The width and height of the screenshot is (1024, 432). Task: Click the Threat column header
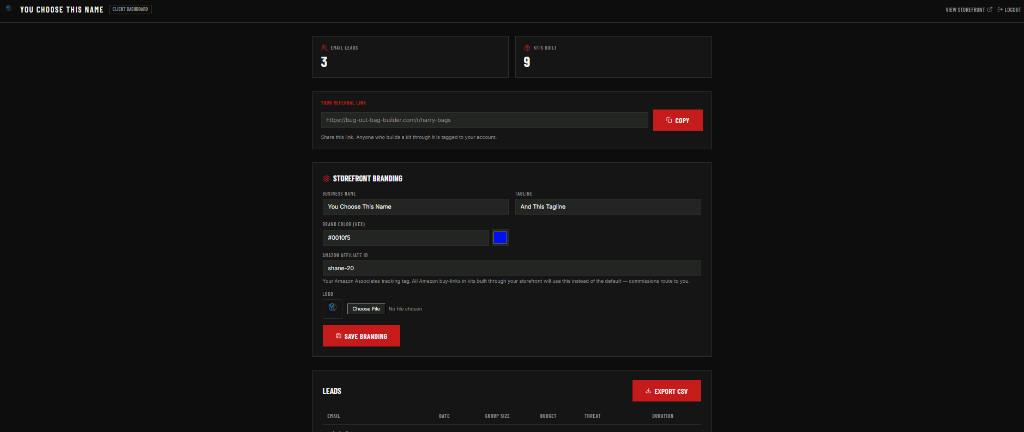pyautogui.click(x=592, y=416)
